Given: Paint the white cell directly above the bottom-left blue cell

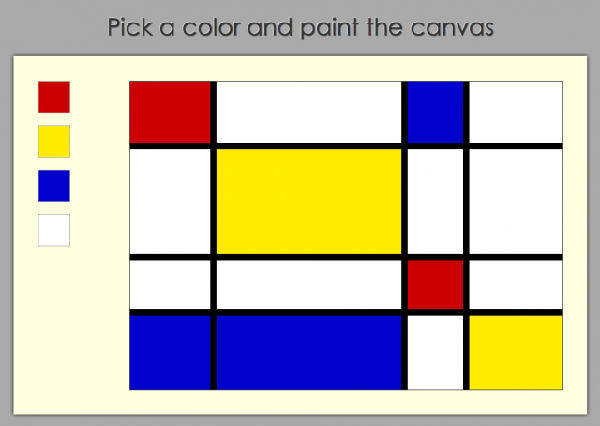Looking at the screenshot, I should (x=169, y=285).
